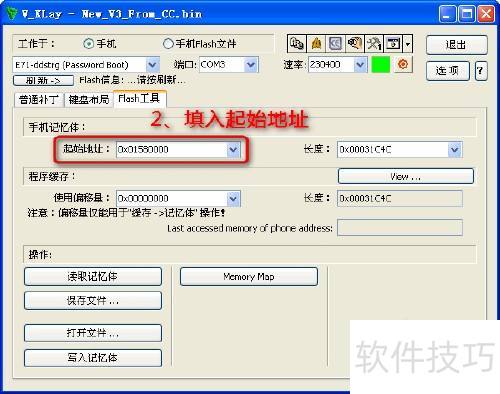Click the V_KLay title bar app icon
Screen dimensions: 500x394
pos(12,14)
